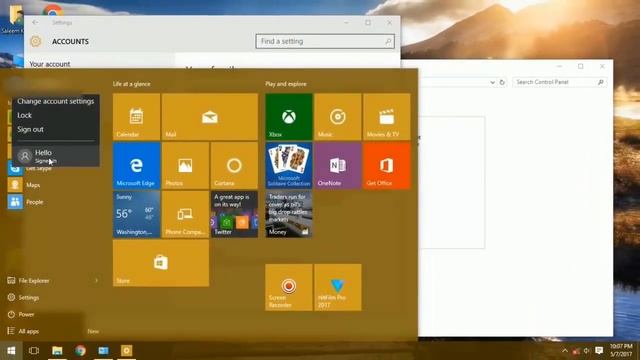Screen dimensions: 640x360
Task: Click the Get Office tile
Action: [x=387, y=165]
